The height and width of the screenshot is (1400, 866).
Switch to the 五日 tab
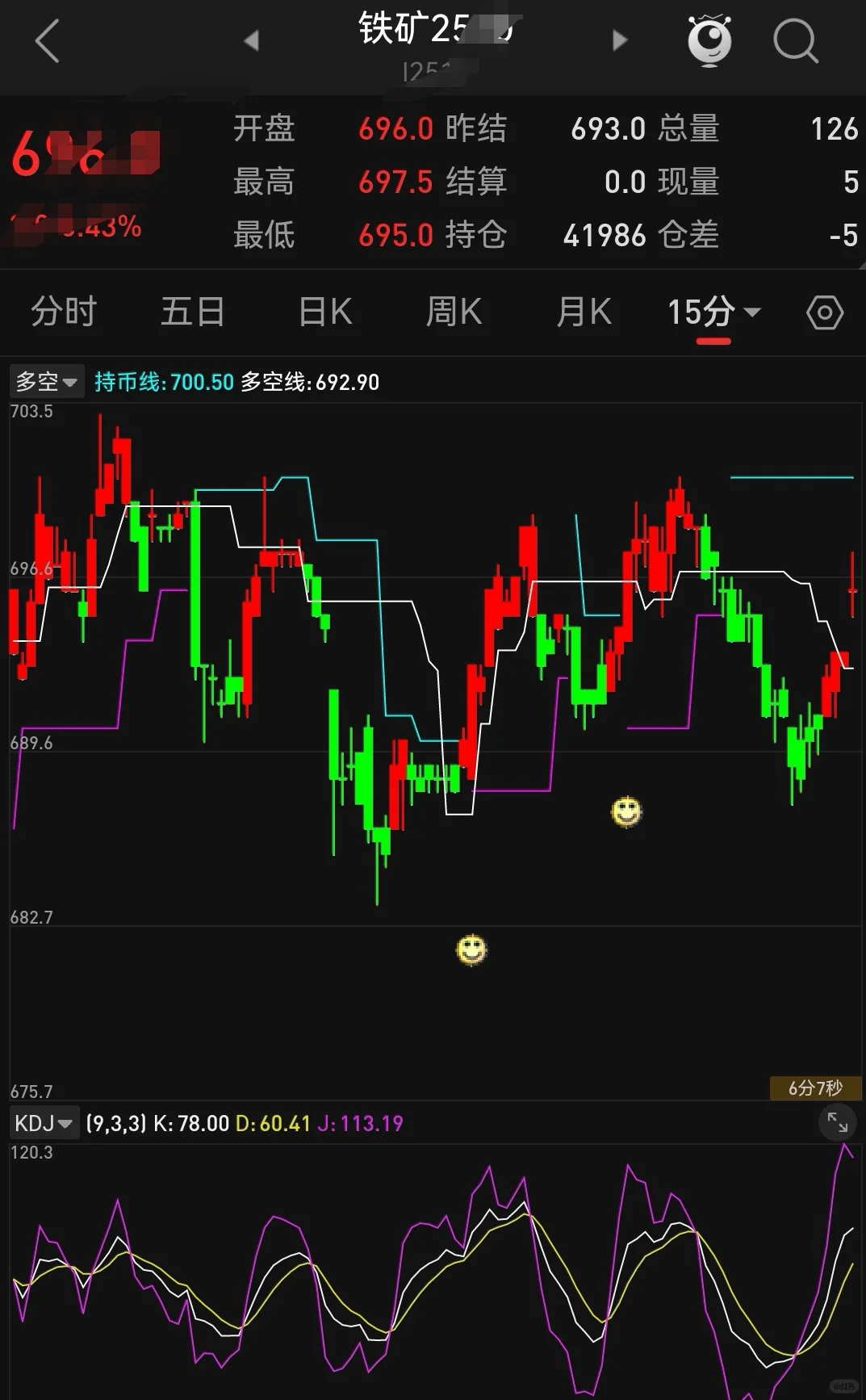[192, 312]
